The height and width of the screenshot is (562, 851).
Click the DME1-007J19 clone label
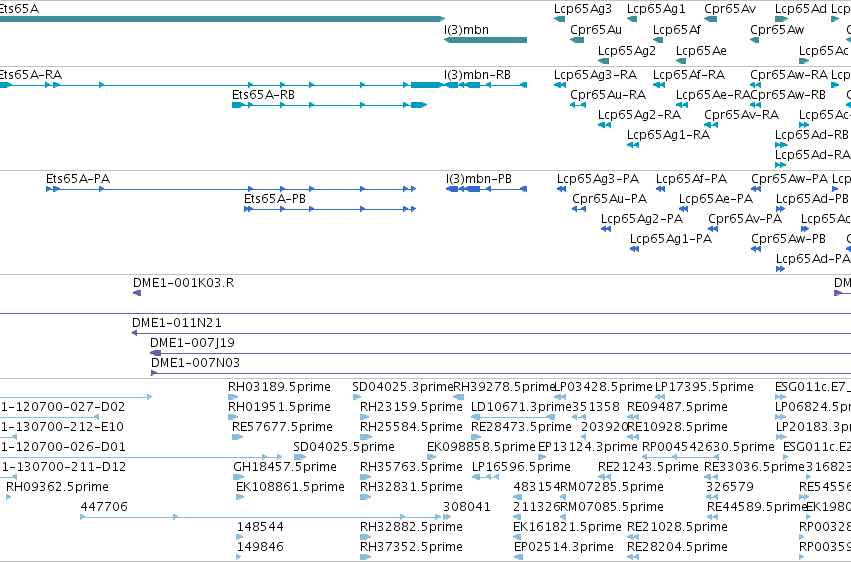point(192,343)
